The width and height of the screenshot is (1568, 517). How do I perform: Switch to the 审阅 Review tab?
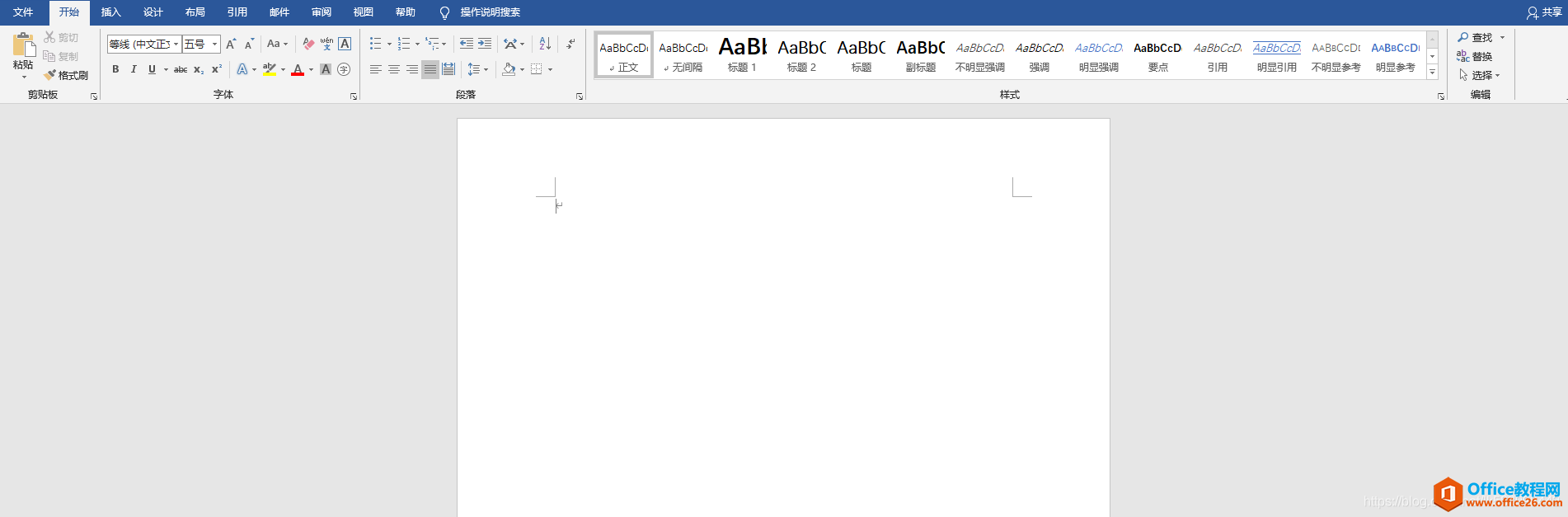(322, 12)
